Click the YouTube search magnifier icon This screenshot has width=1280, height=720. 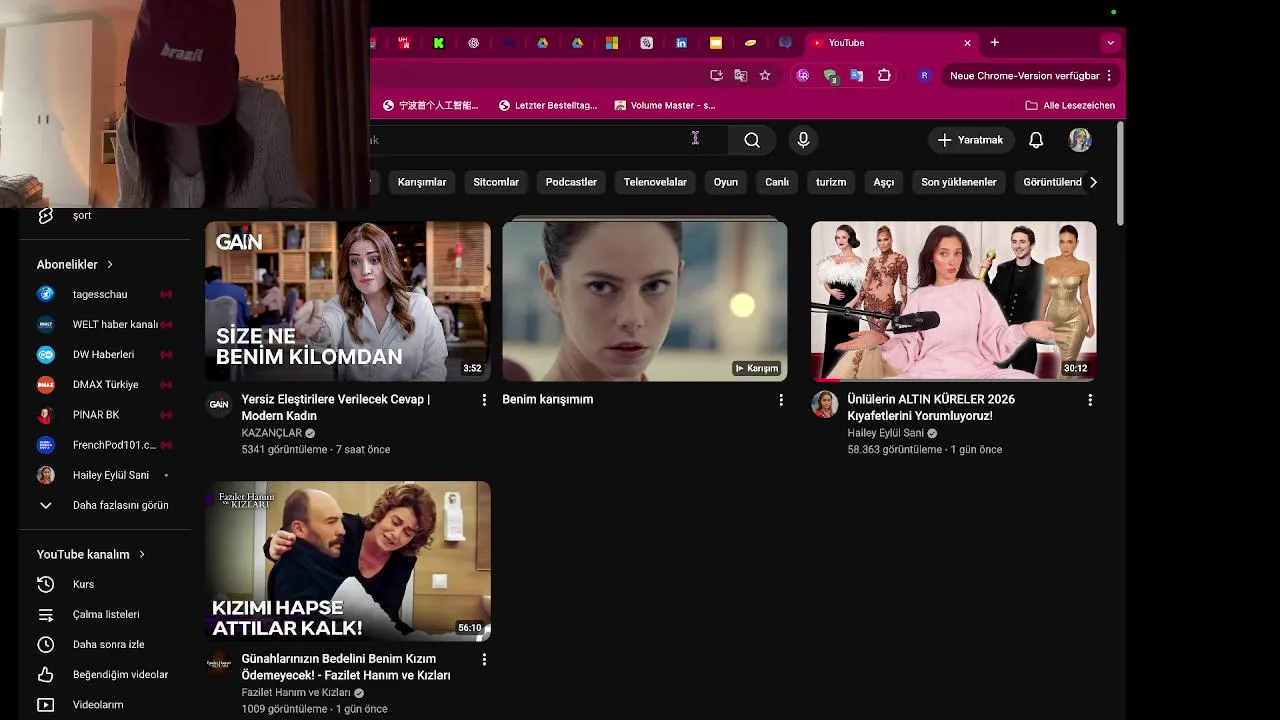click(752, 140)
